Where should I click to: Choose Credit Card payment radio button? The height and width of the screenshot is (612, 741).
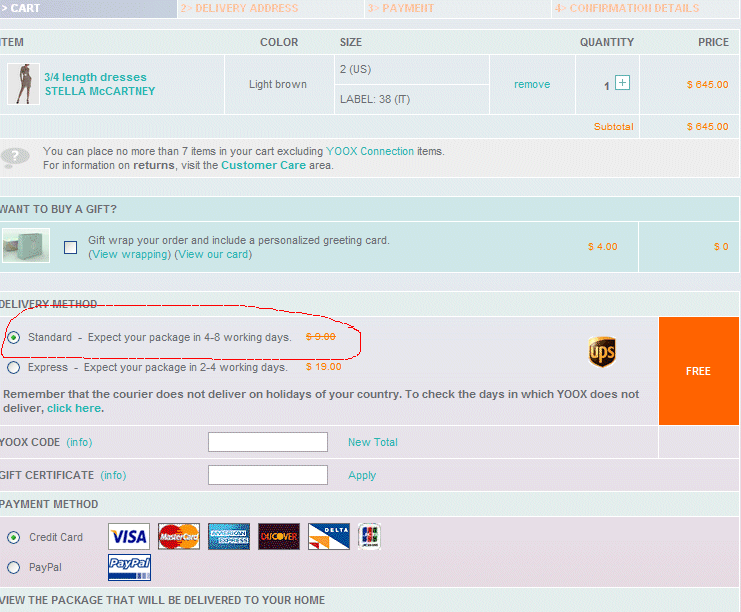pos(13,537)
